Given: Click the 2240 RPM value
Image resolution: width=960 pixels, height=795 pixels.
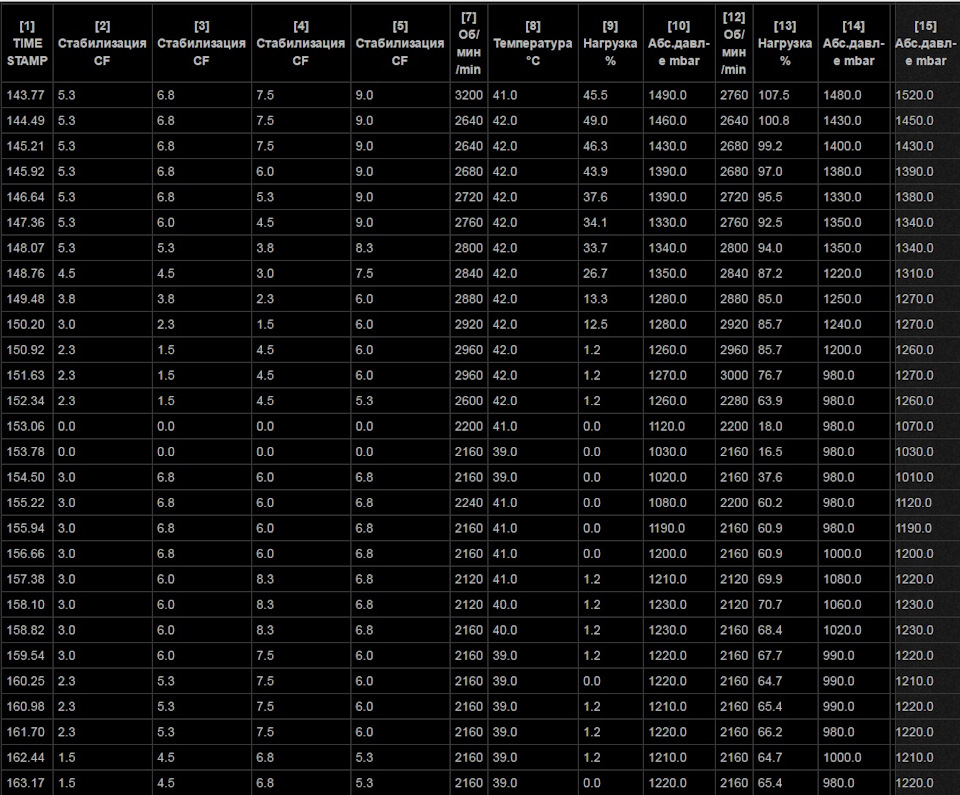Looking at the screenshot, I should point(468,502).
